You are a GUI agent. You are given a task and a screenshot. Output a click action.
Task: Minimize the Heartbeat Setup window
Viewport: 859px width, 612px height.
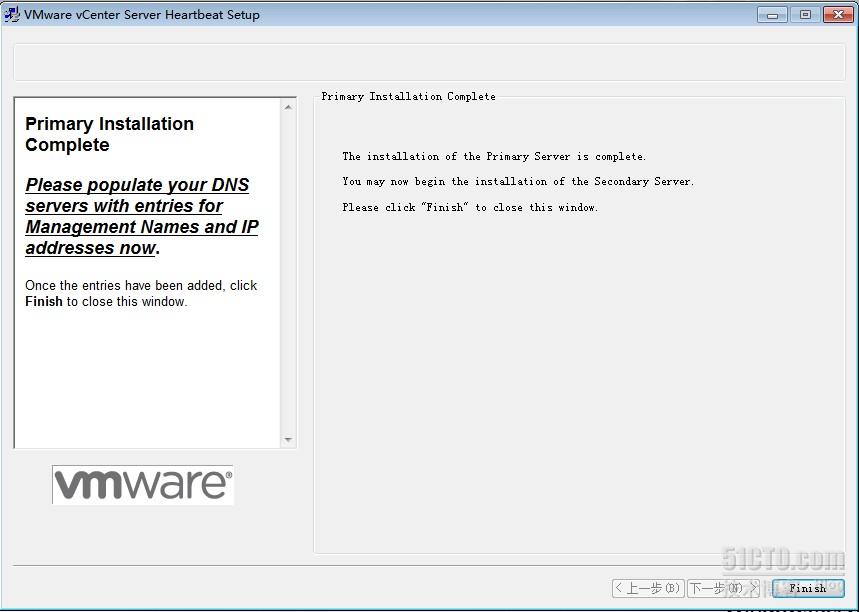pos(772,15)
